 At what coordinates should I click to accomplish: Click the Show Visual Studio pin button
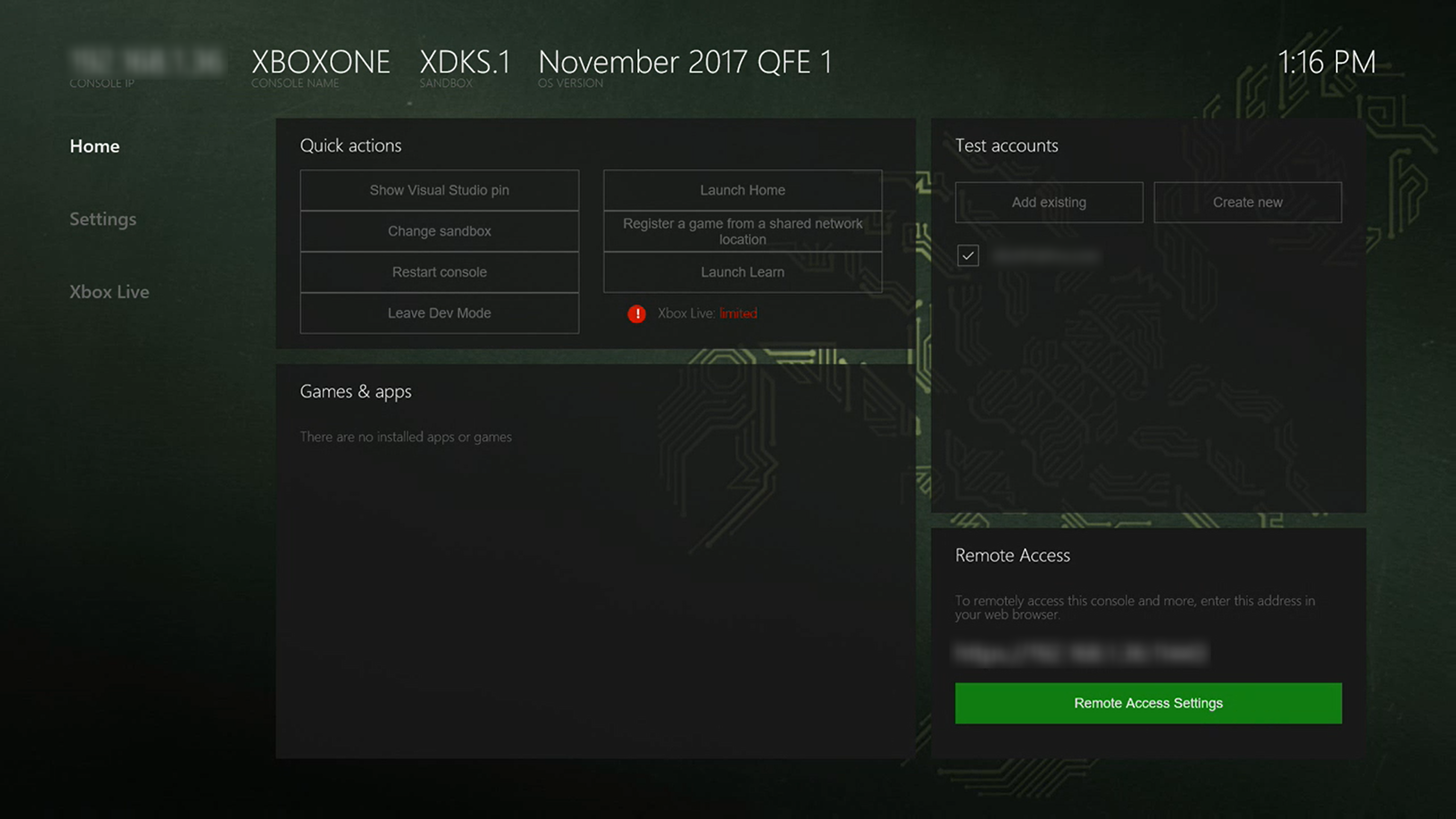coord(439,189)
